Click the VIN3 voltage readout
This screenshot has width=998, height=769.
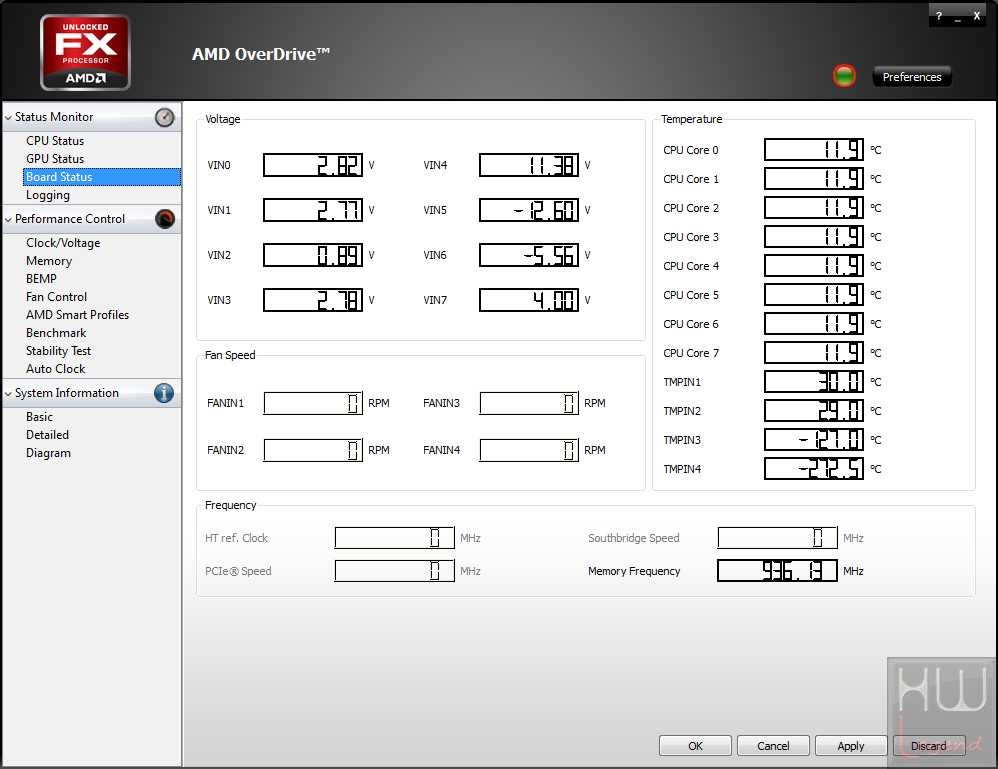pos(313,300)
